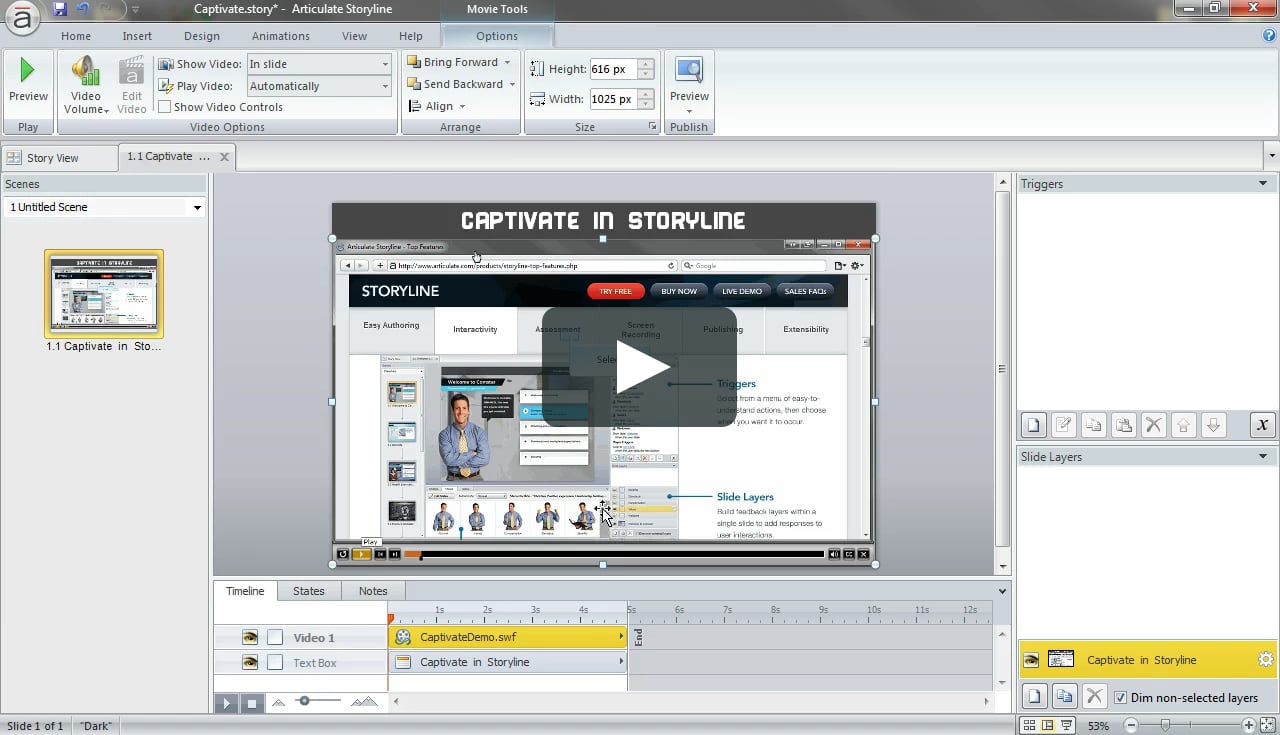This screenshot has width=1280, height=735.
Task: Collapse the Slide Layers panel arrow
Action: (1263, 457)
